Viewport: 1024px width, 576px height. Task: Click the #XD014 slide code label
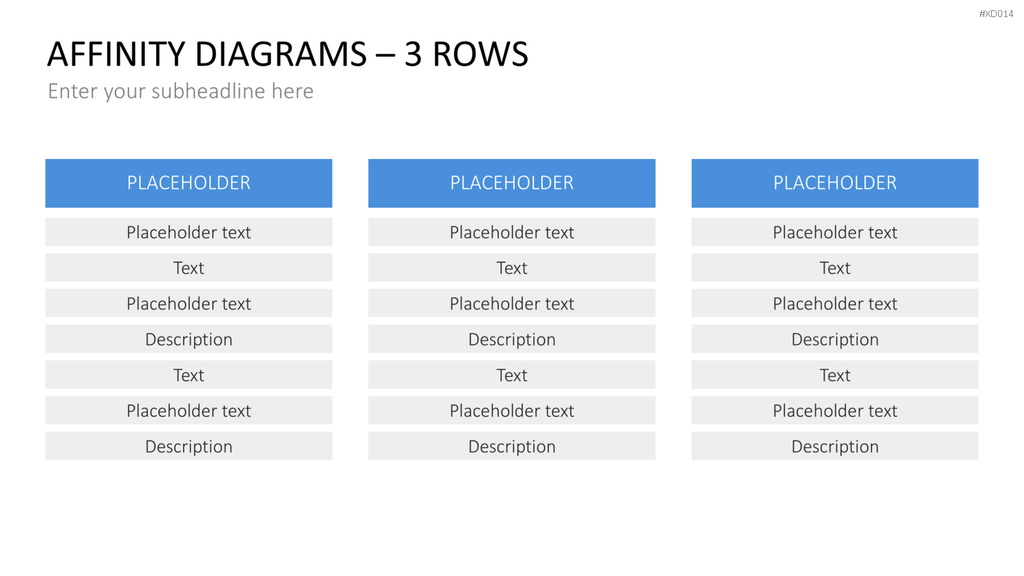tap(996, 14)
